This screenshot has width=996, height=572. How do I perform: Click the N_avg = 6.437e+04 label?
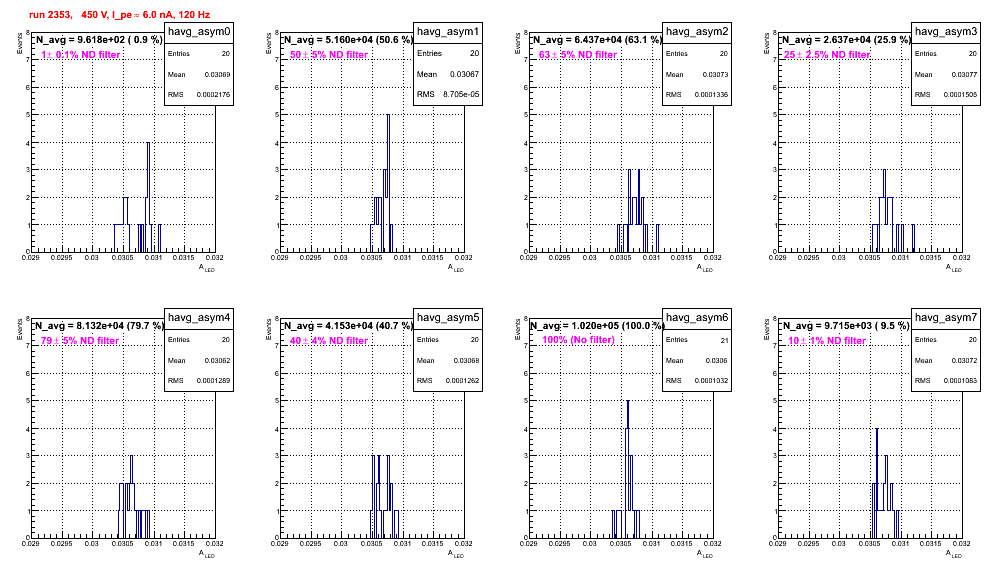597,39
